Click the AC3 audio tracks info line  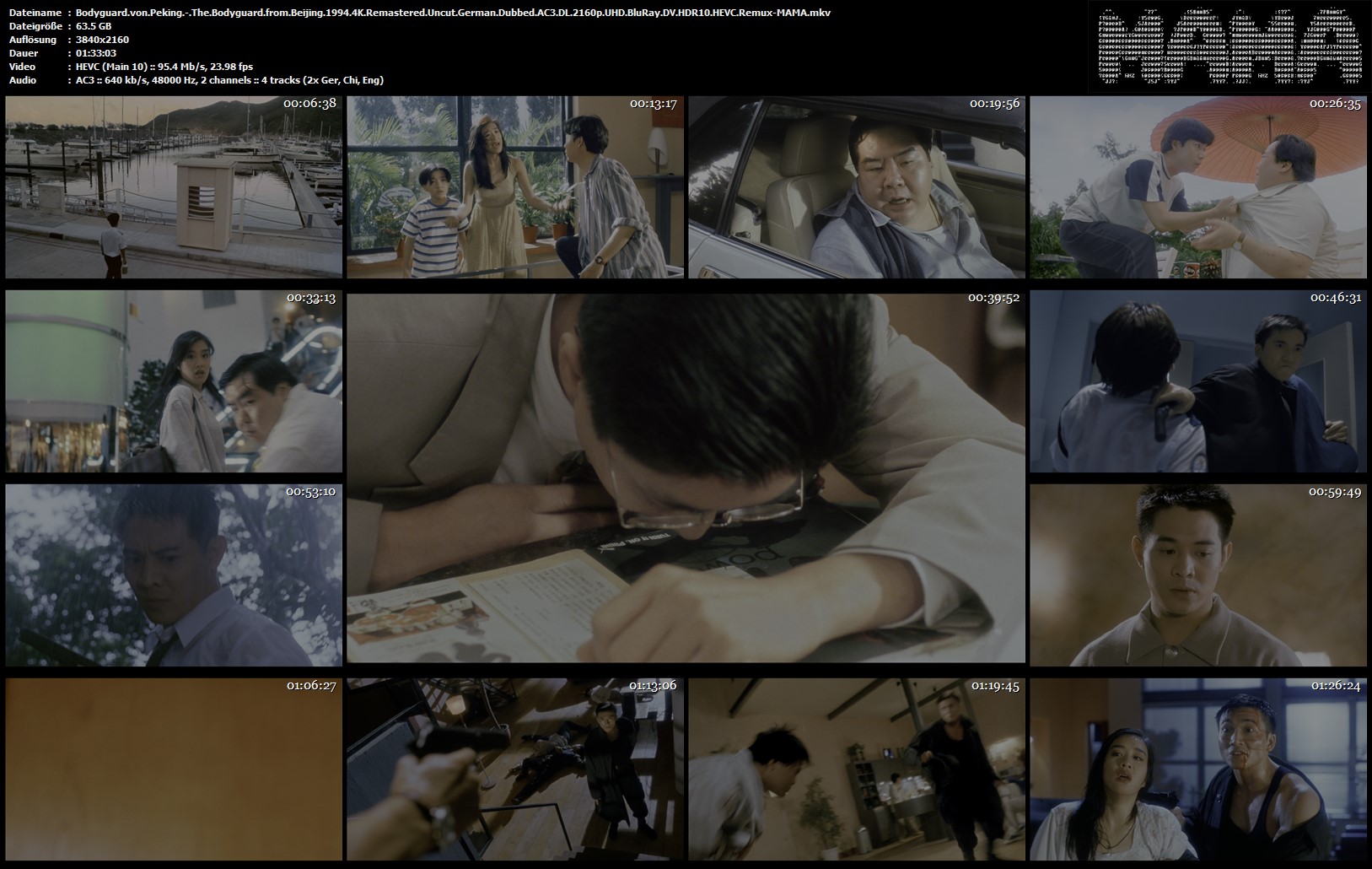(229, 80)
